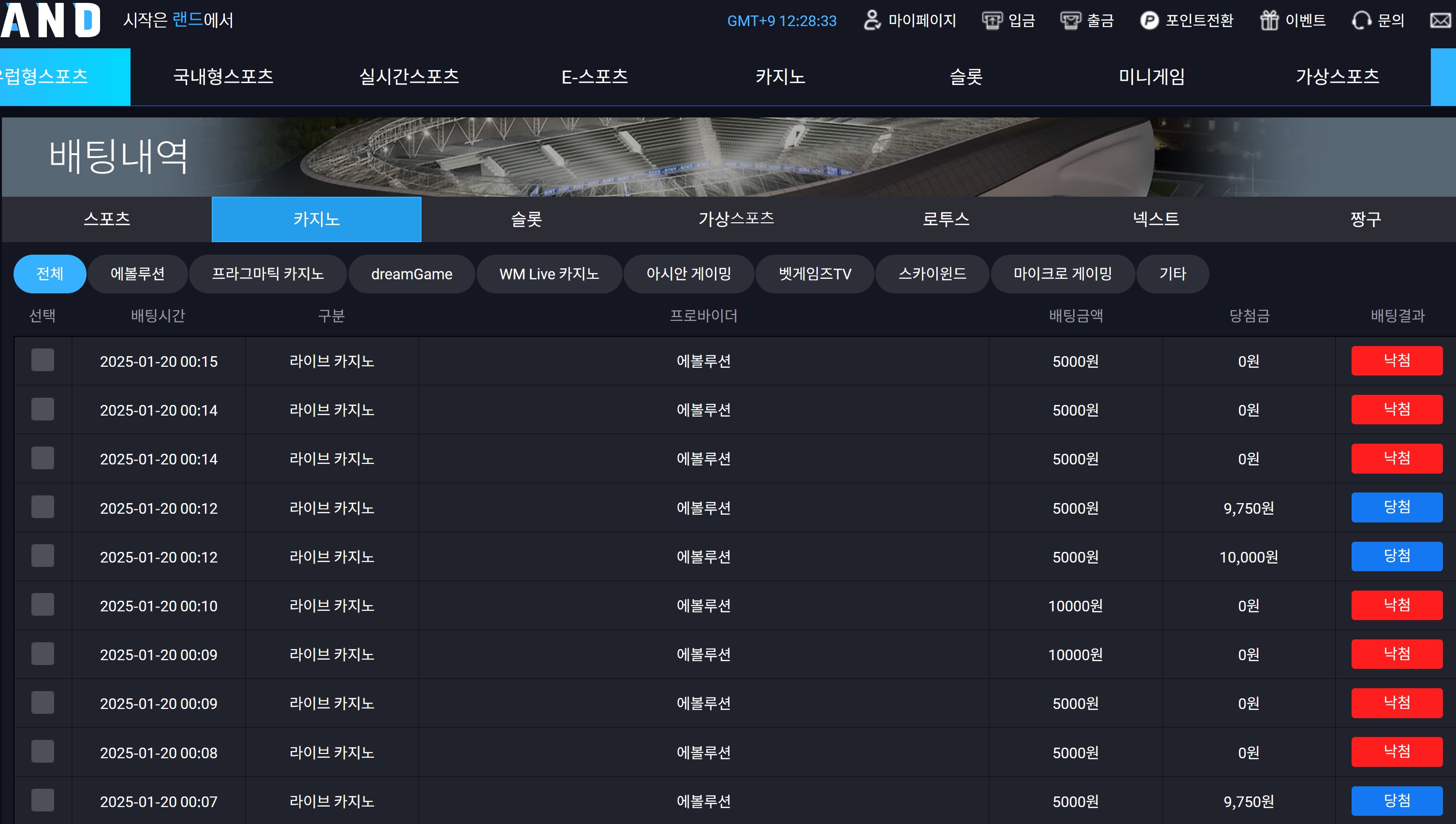1456x824 pixels.
Task: Click the 배팅금액 column header
Action: point(1076,316)
